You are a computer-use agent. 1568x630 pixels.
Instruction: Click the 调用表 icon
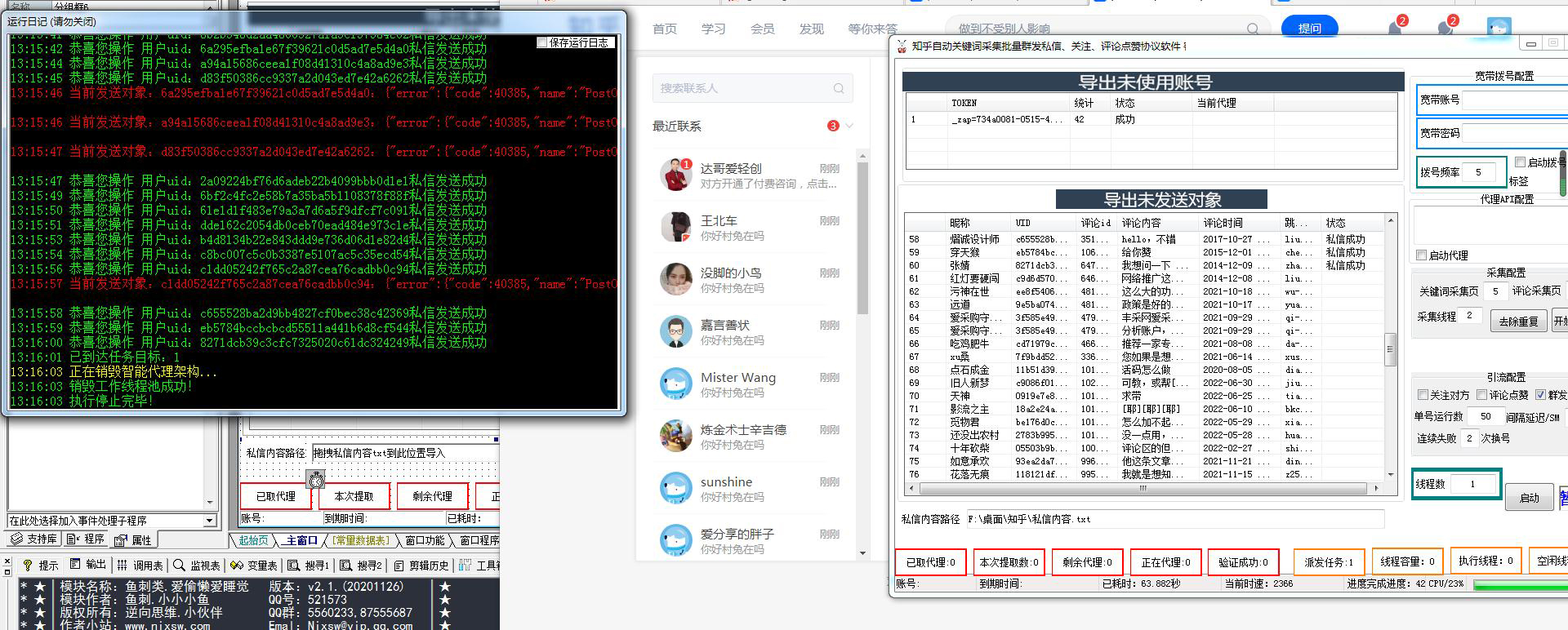[122, 565]
